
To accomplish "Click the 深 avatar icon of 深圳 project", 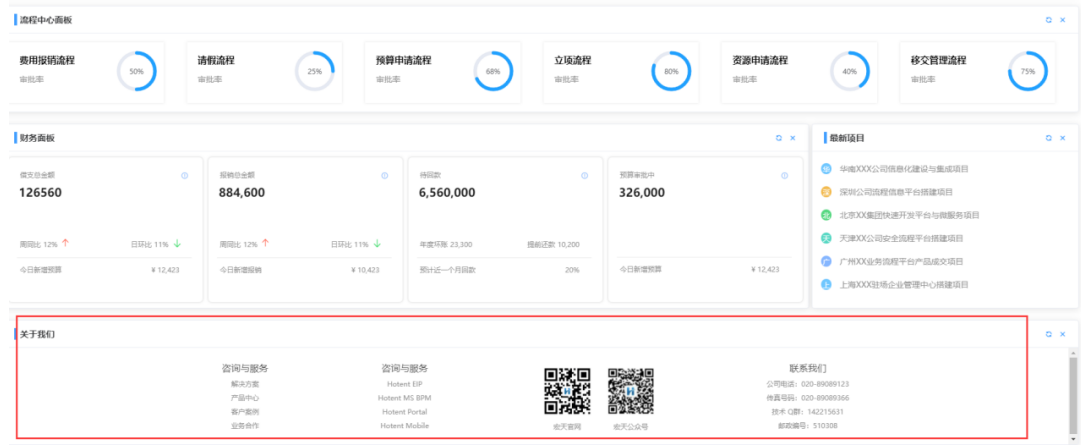I will (x=827, y=192).
